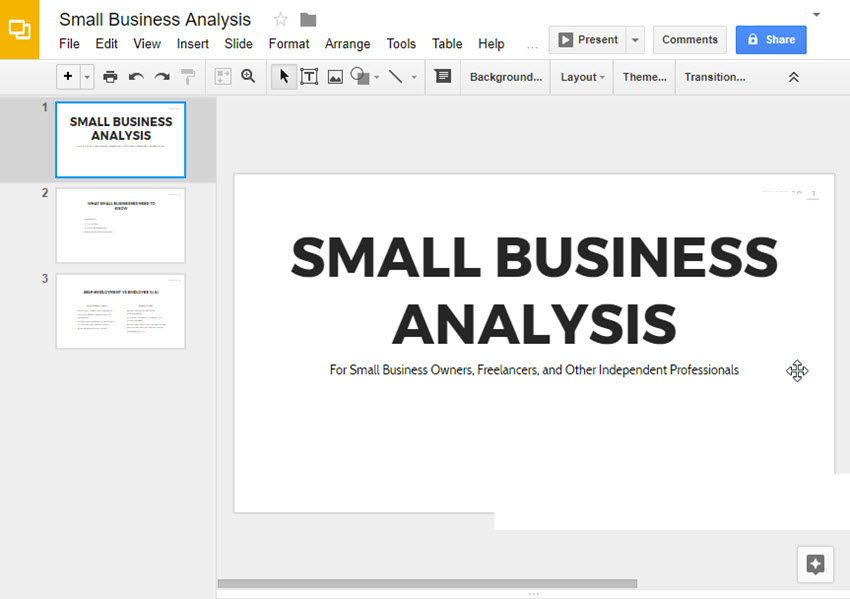Click the Share button
850x599 pixels.
click(770, 39)
